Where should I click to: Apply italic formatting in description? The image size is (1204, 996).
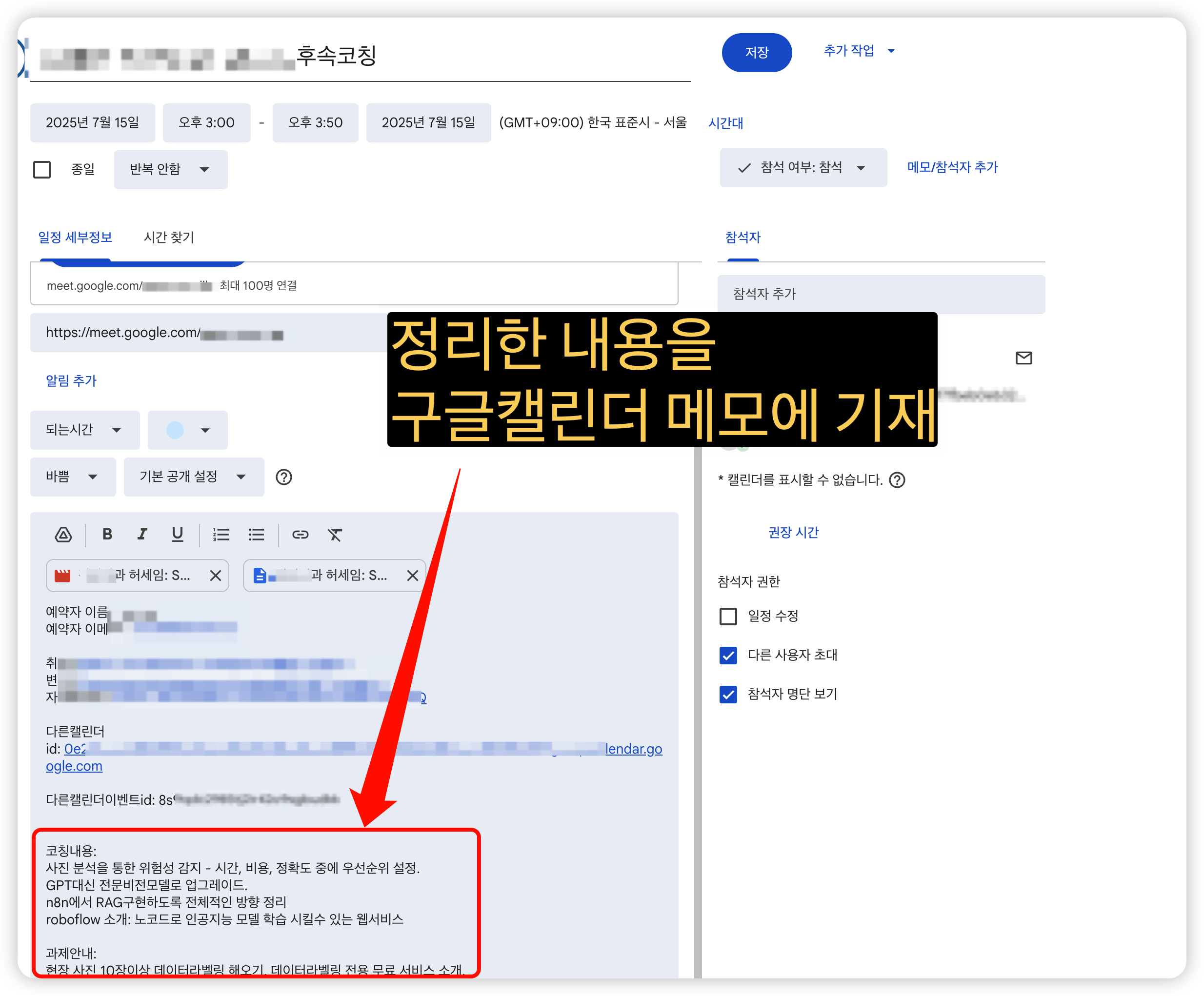tap(142, 535)
